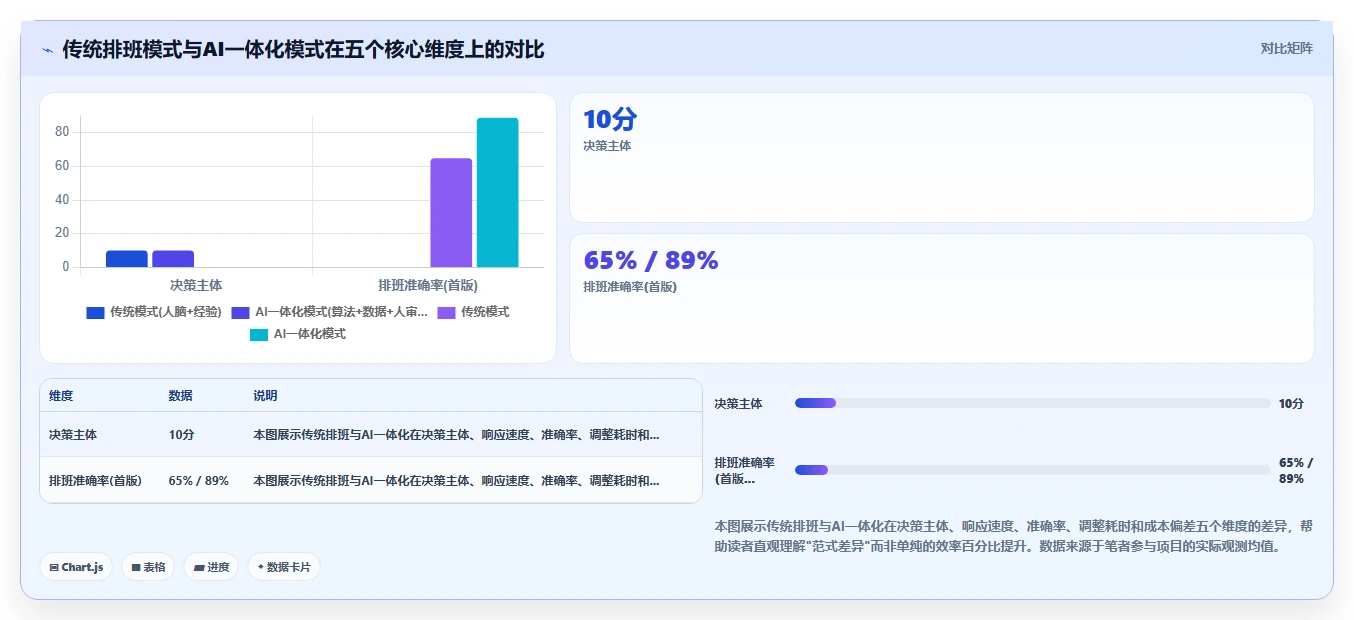This screenshot has width=1354, height=620.
Task: Click the 10分 data card
Action: 941,157
